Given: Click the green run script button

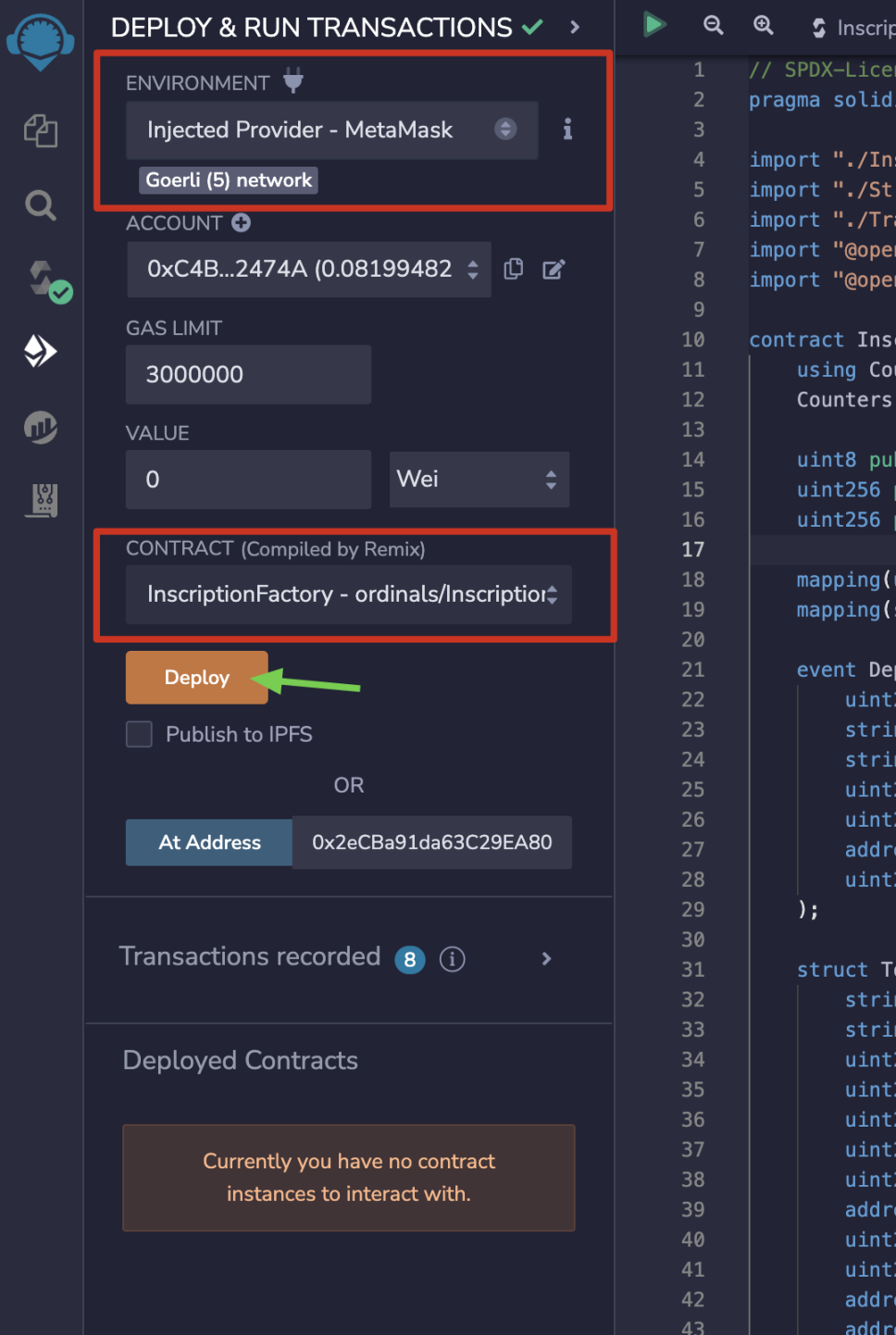Looking at the screenshot, I should (x=654, y=25).
